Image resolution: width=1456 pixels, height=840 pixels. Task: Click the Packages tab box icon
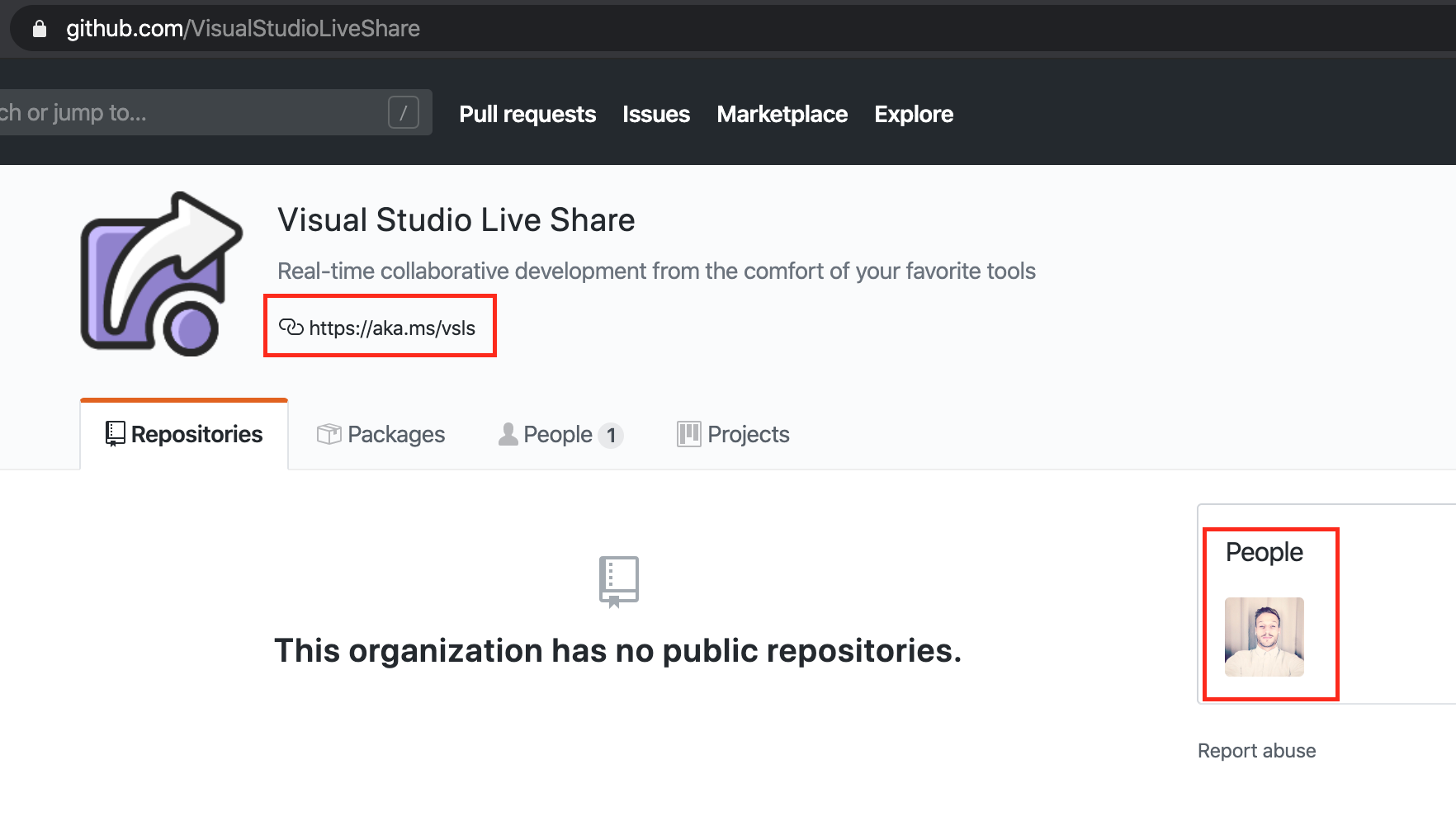pyautogui.click(x=329, y=434)
